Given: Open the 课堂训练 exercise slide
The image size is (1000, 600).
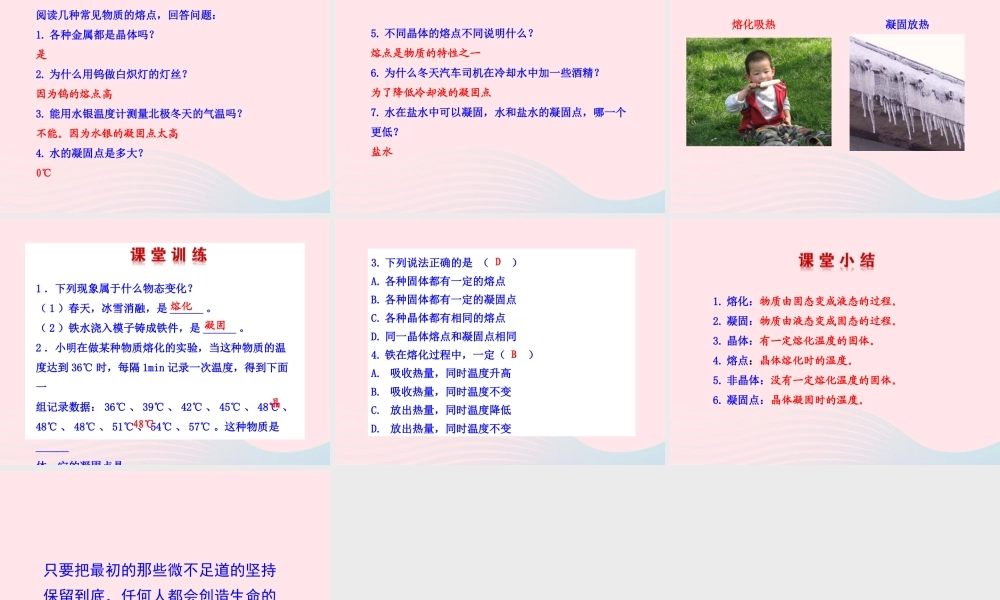Looking at the screenshot, I should (165, 341).
